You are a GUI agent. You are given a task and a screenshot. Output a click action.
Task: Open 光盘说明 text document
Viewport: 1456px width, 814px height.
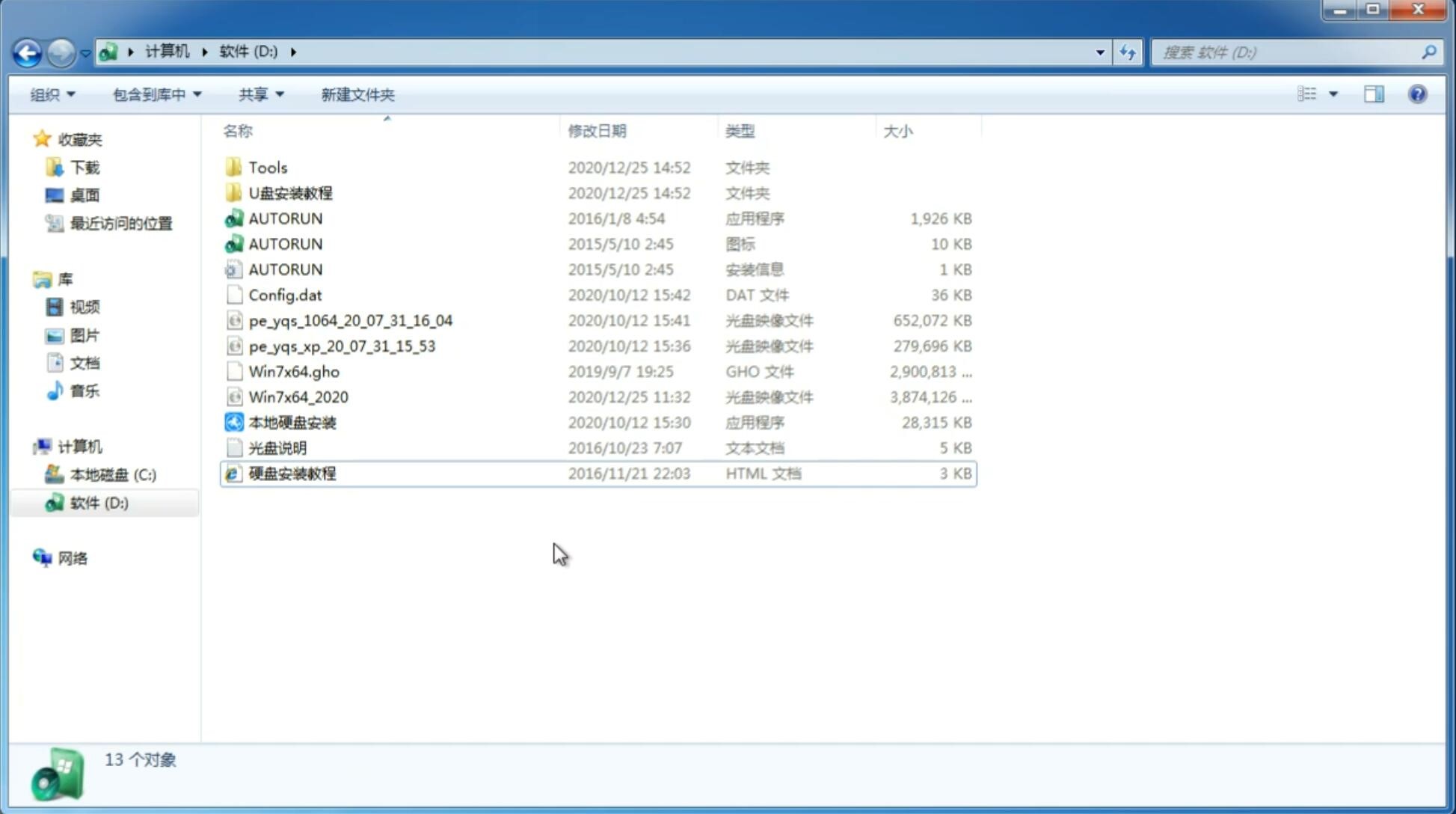coord(278,447)
